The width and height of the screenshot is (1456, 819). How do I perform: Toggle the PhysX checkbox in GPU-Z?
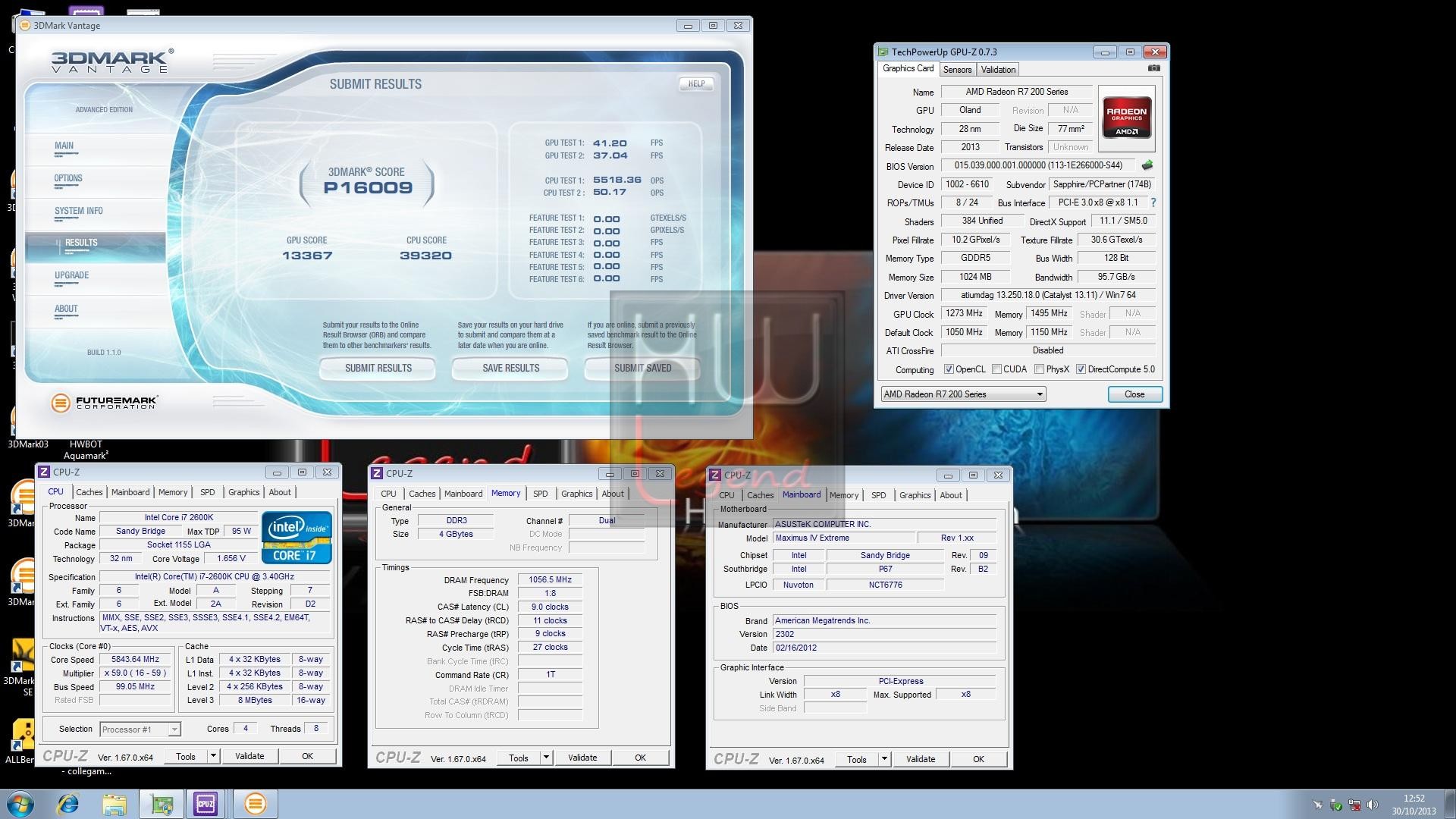coord(1039,369)
